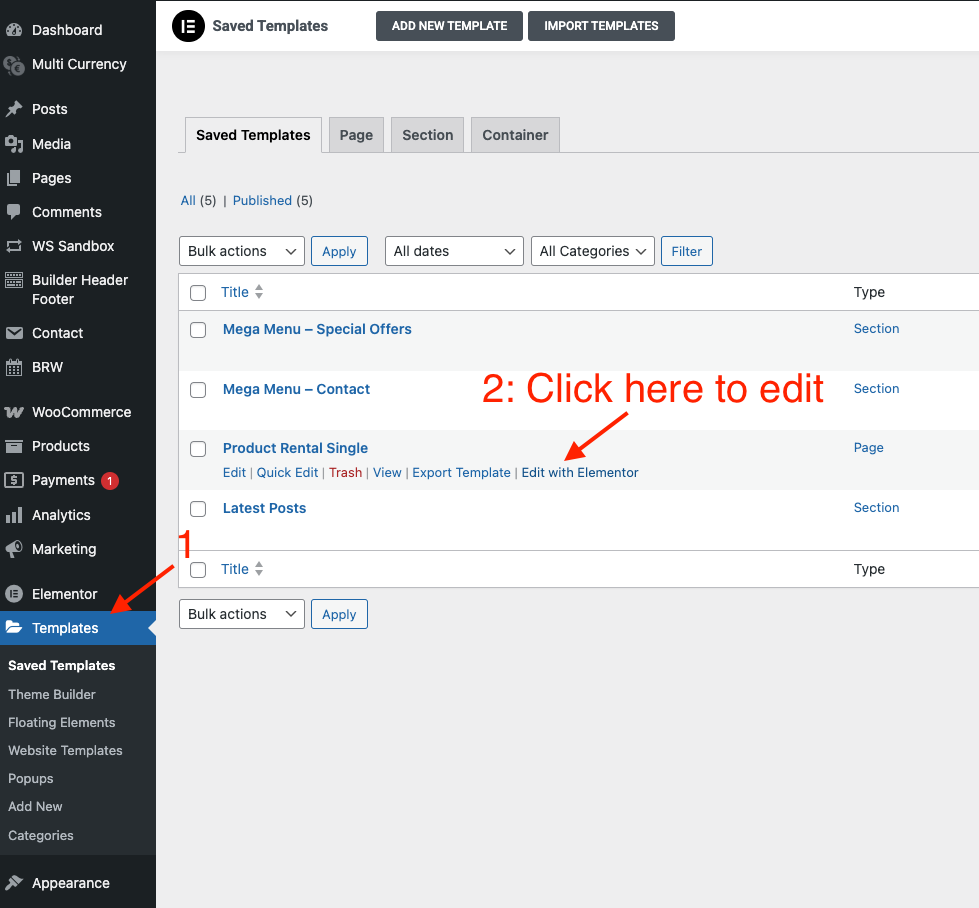The height and width of the screenshot is (908, 979).
Task: Click the Posts pin icon
Action: point(14,109)
